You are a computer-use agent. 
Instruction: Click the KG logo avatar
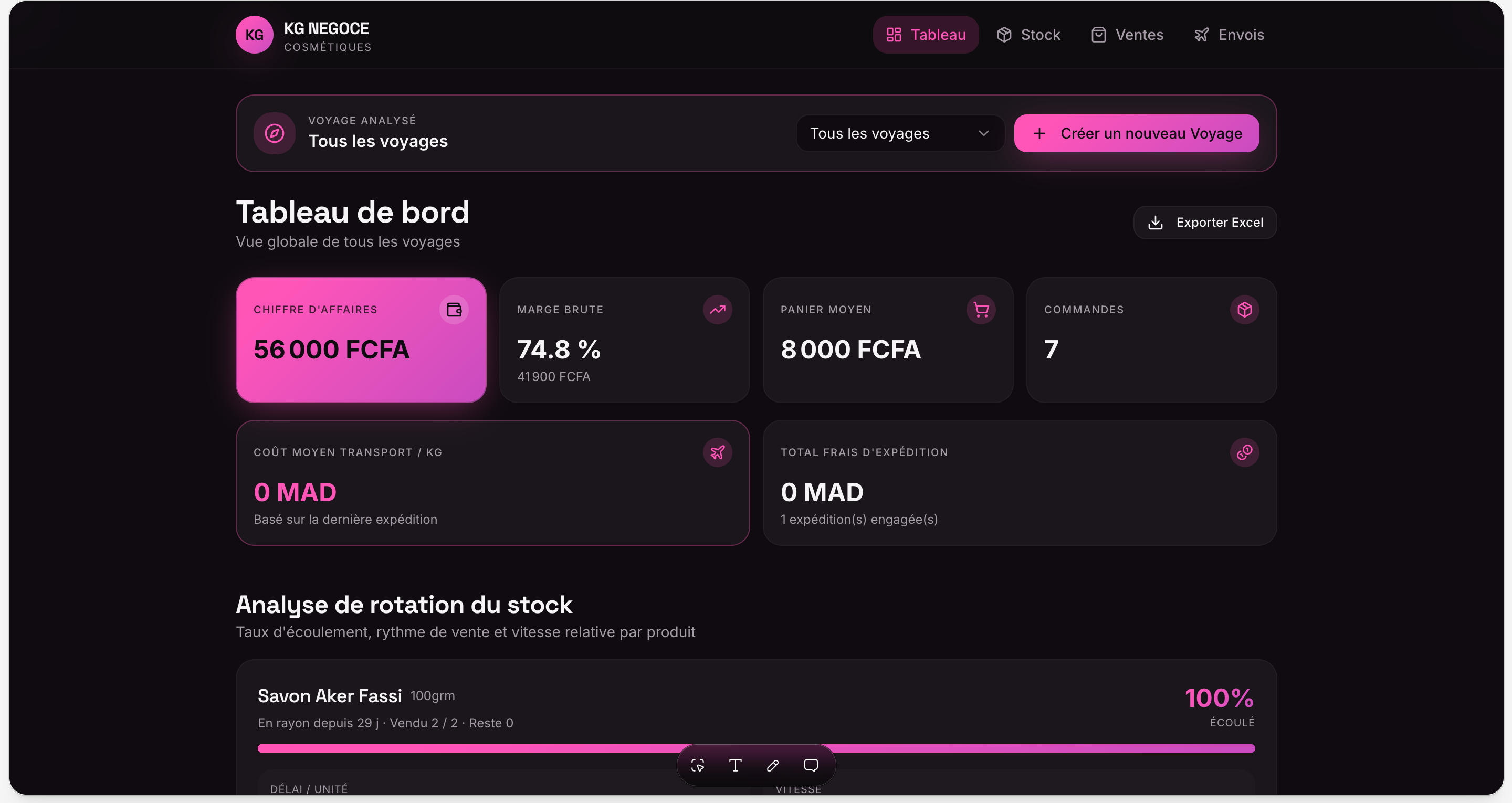(254, 35)
